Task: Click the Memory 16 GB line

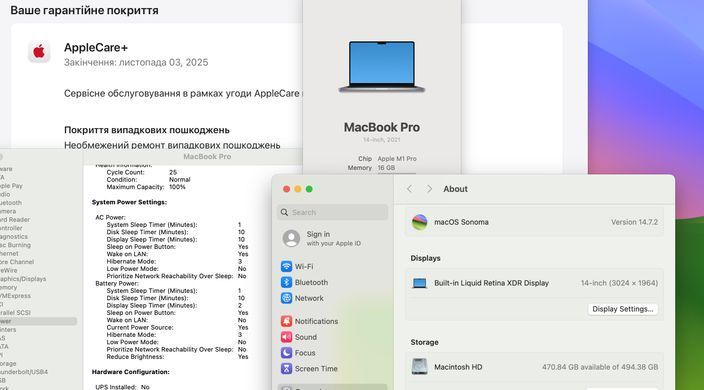Action: 371,168
